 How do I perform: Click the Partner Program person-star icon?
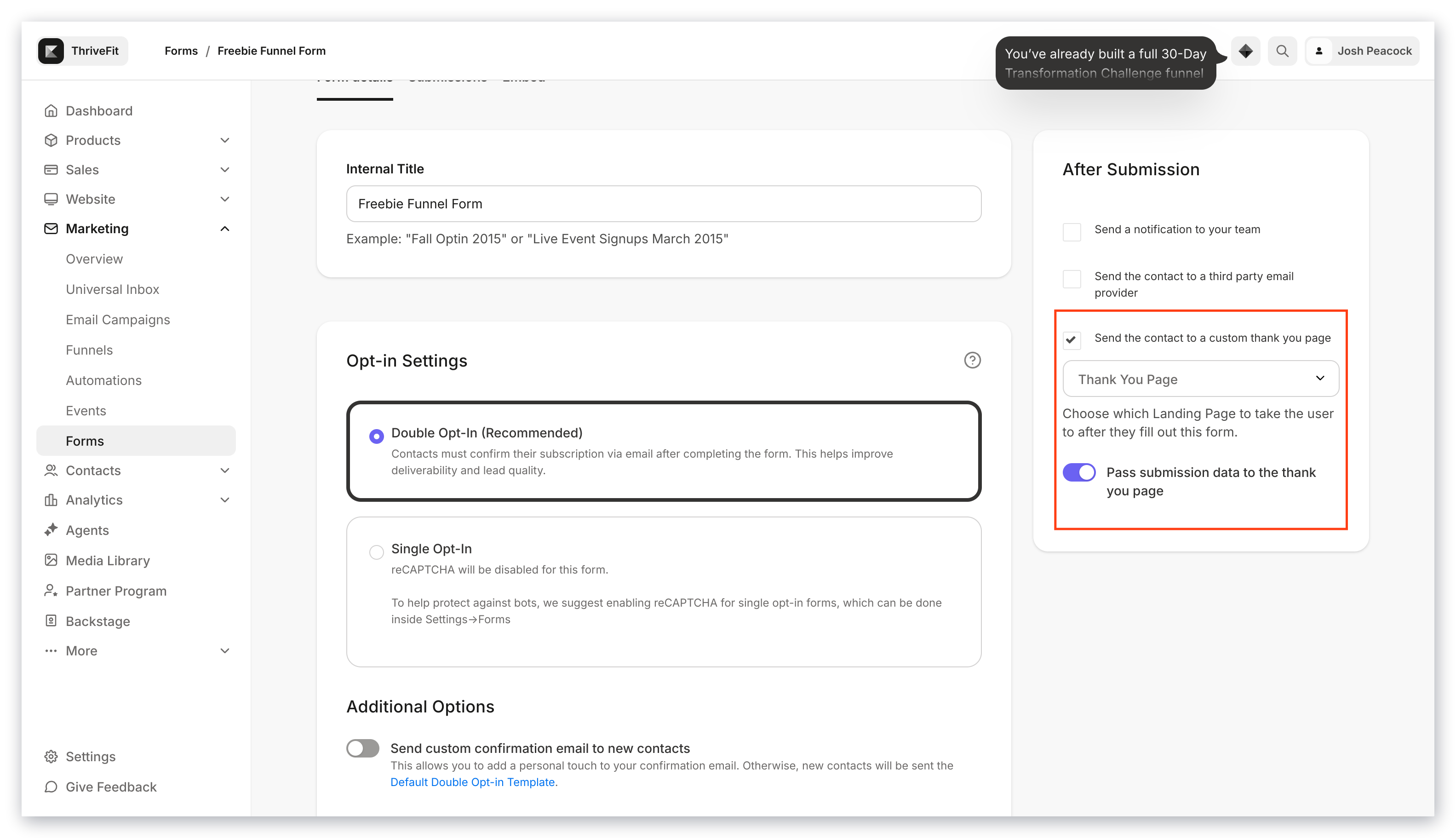[51, 591]
